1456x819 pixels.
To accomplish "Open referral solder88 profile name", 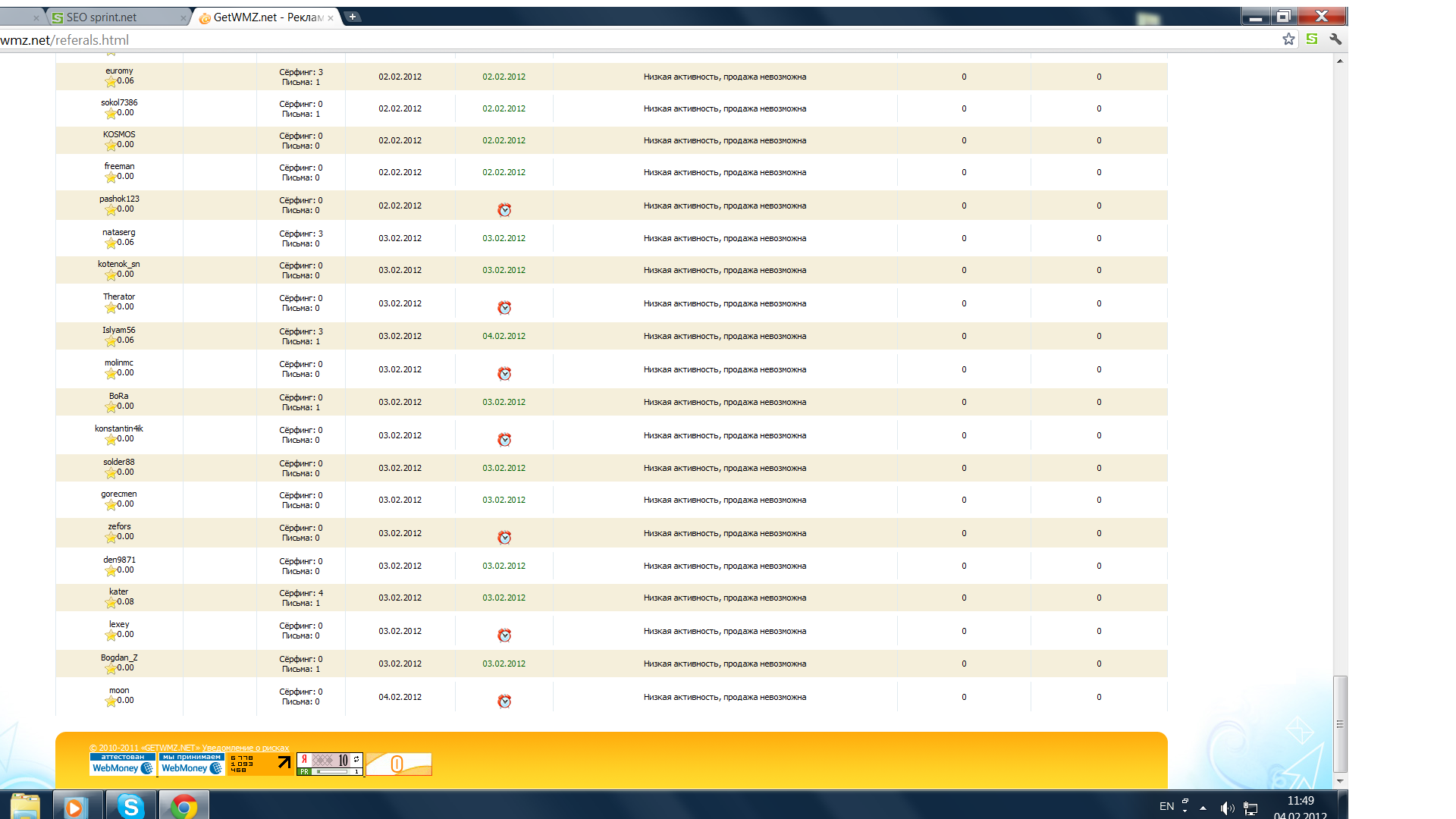I will 119,462.
